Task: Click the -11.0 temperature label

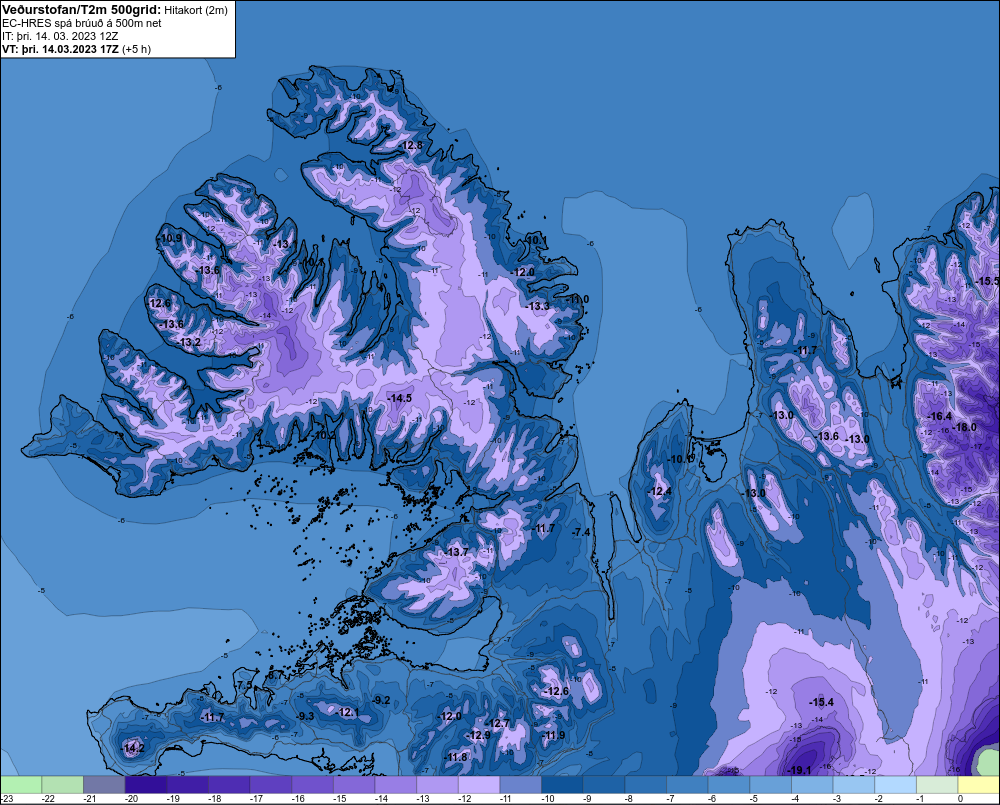Action: [x=577, y=299]
